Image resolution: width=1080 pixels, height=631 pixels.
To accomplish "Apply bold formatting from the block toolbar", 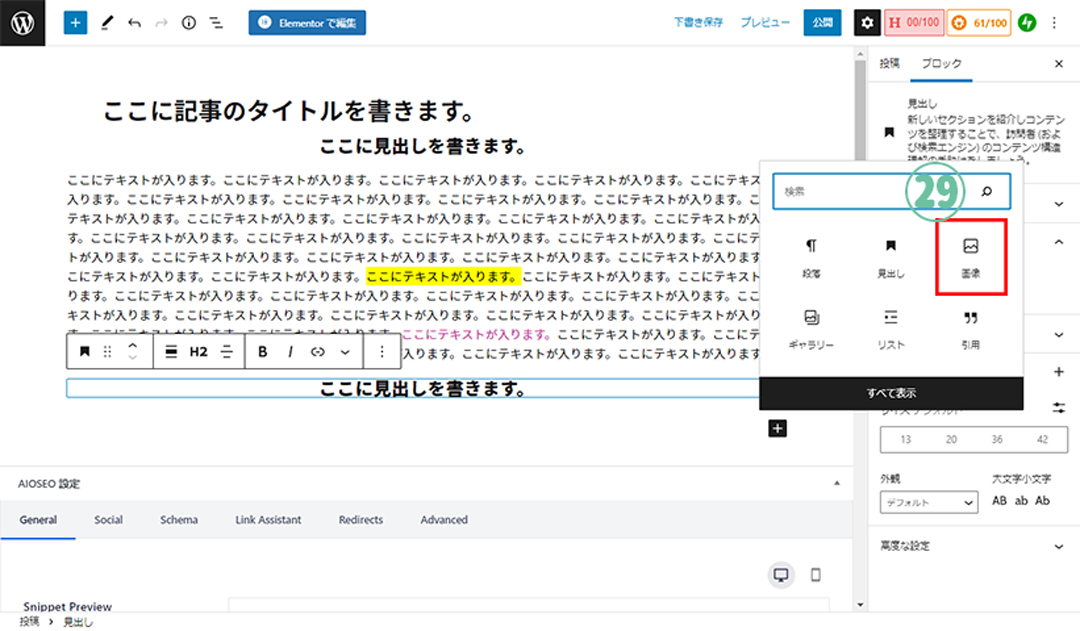I will 263,352.
